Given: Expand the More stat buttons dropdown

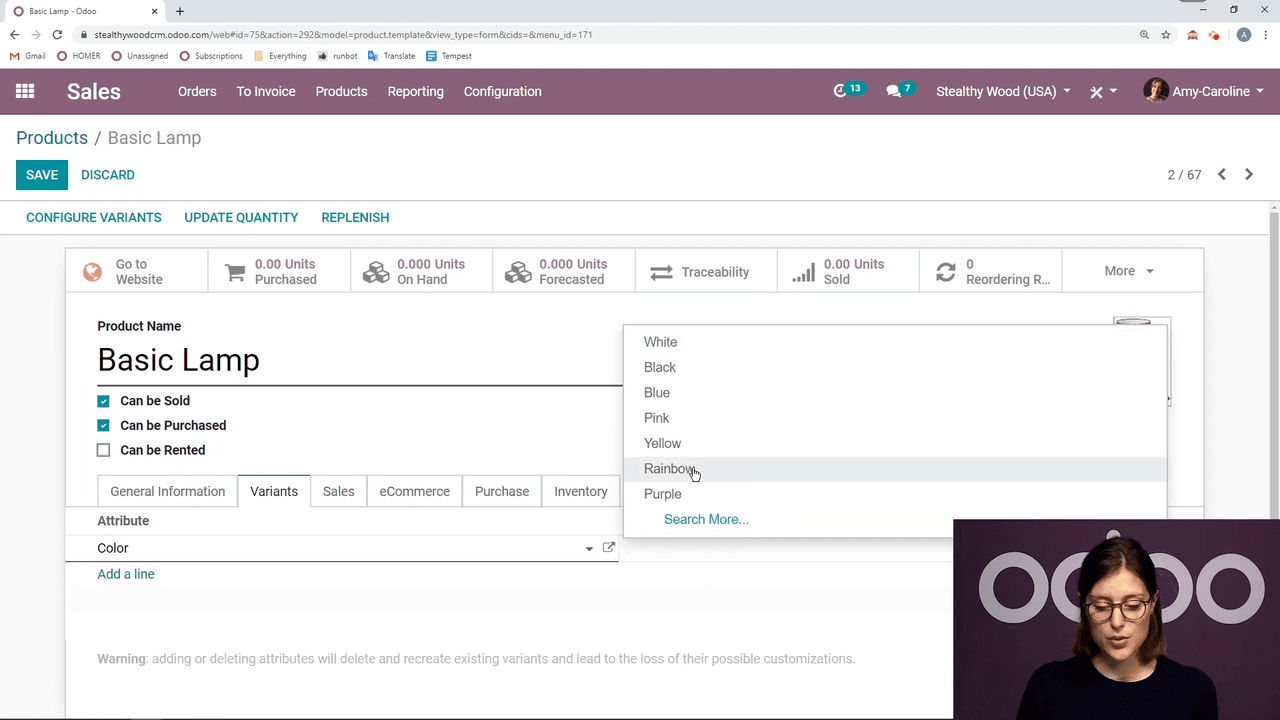Looking at the screenshot, I should pyautogui.click(x=1129, y=271).
